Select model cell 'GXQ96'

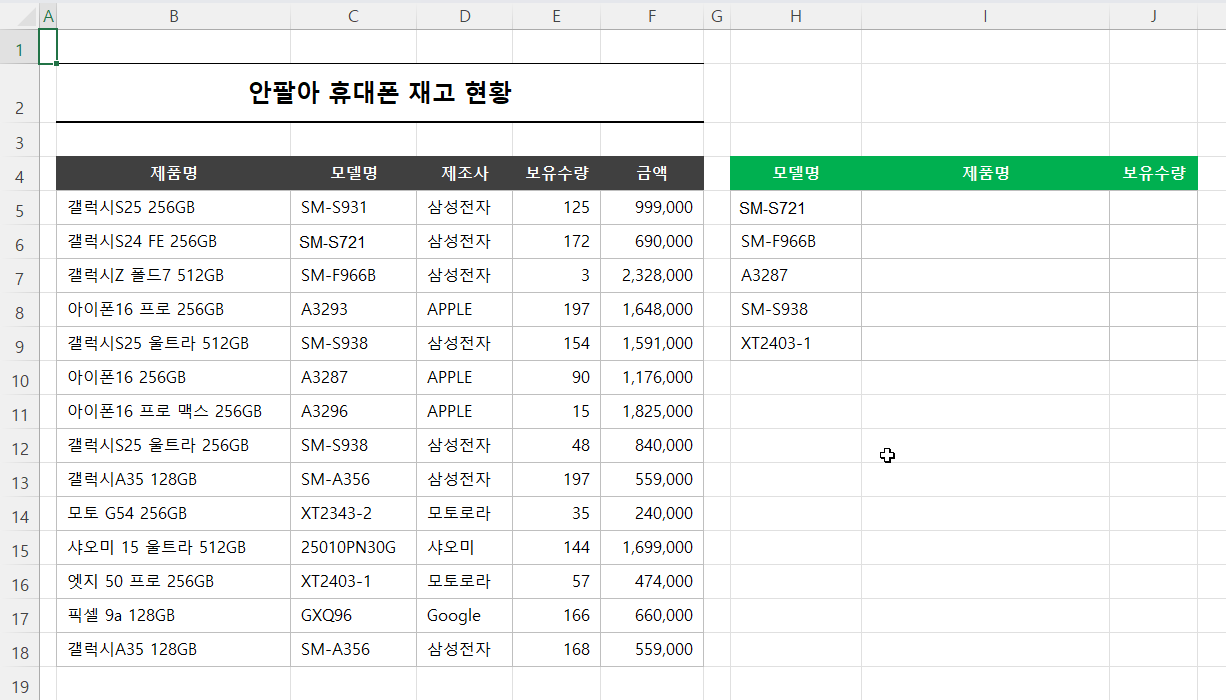pos(353,616)
